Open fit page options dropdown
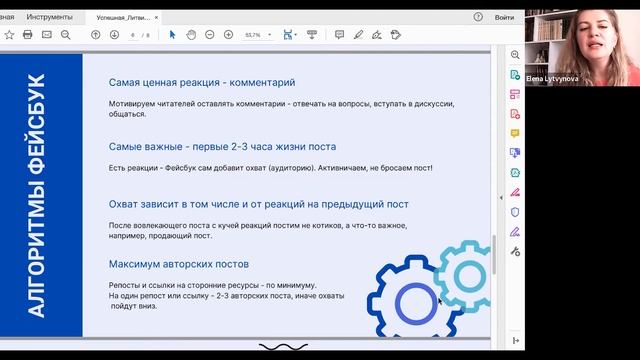The height and width of the screenshot is (360, 640). click(x=289, y=35)
